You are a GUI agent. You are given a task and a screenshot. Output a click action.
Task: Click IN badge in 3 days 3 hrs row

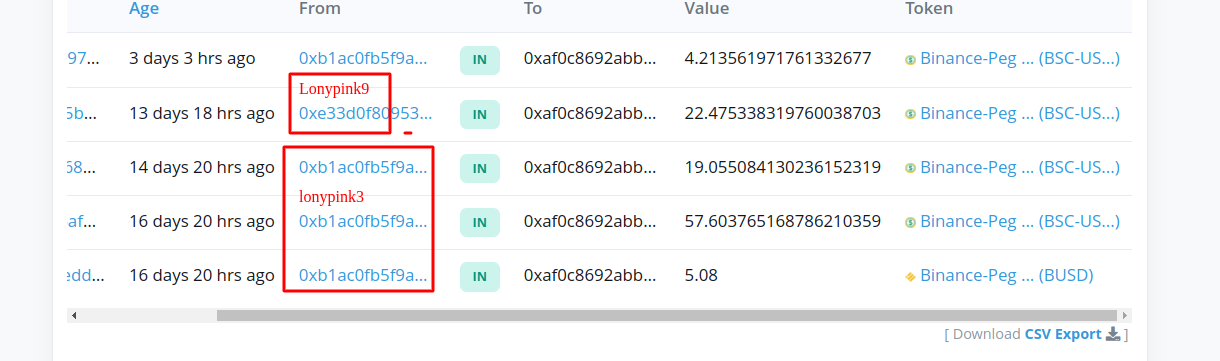tap(480, 60)
